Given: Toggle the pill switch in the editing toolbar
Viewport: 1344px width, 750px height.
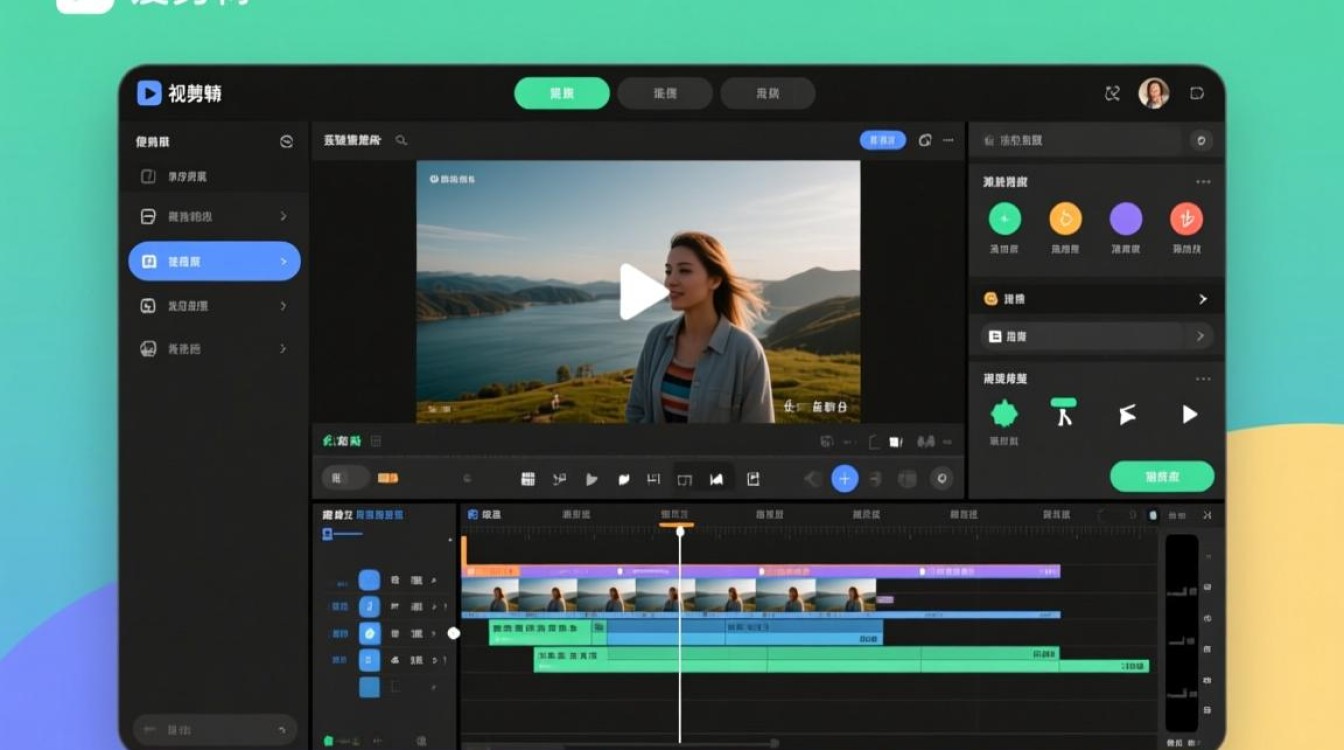Looking at the screenshot, I should click(345, 479).
